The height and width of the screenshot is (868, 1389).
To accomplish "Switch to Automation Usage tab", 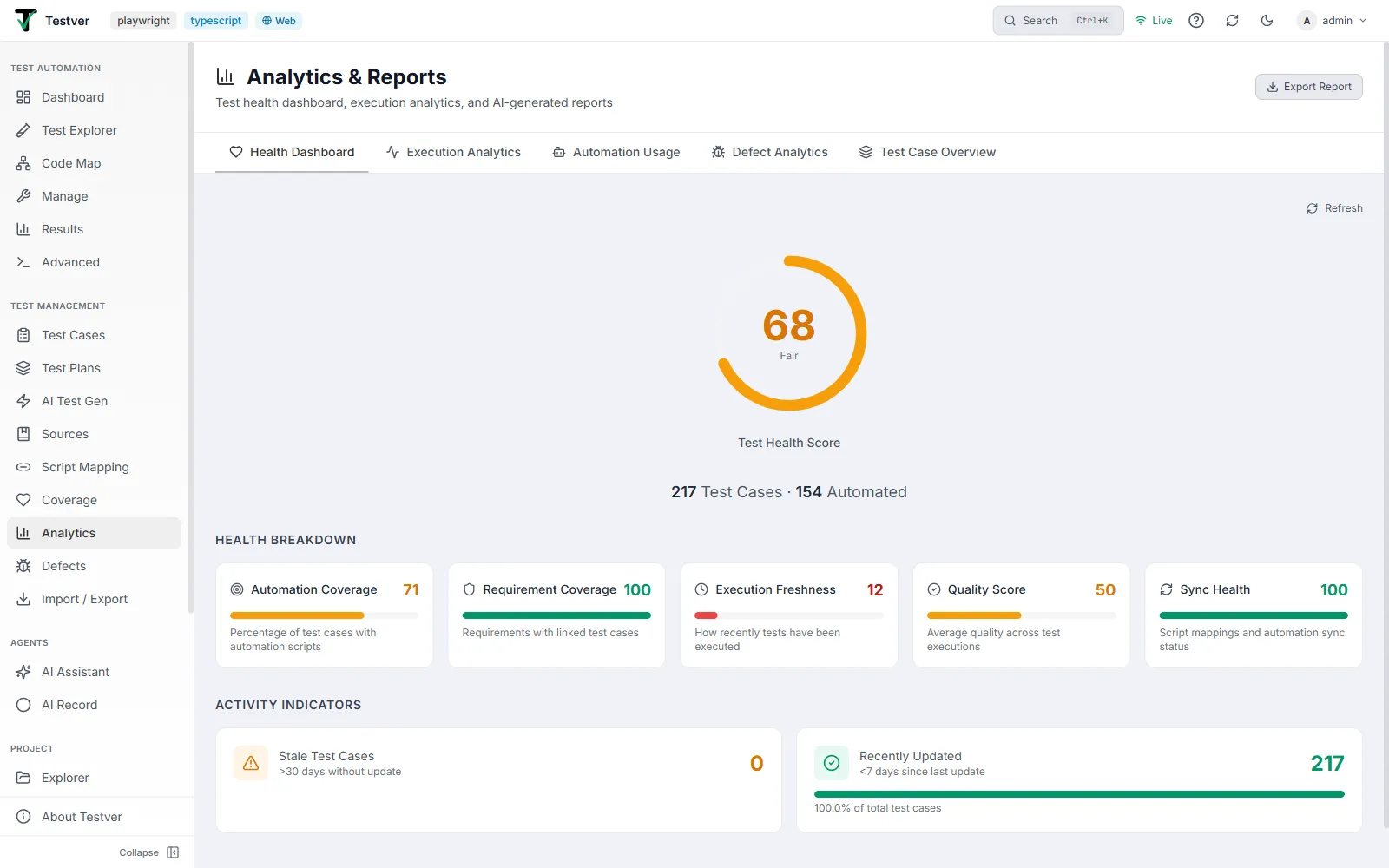I will pos(616,152).
